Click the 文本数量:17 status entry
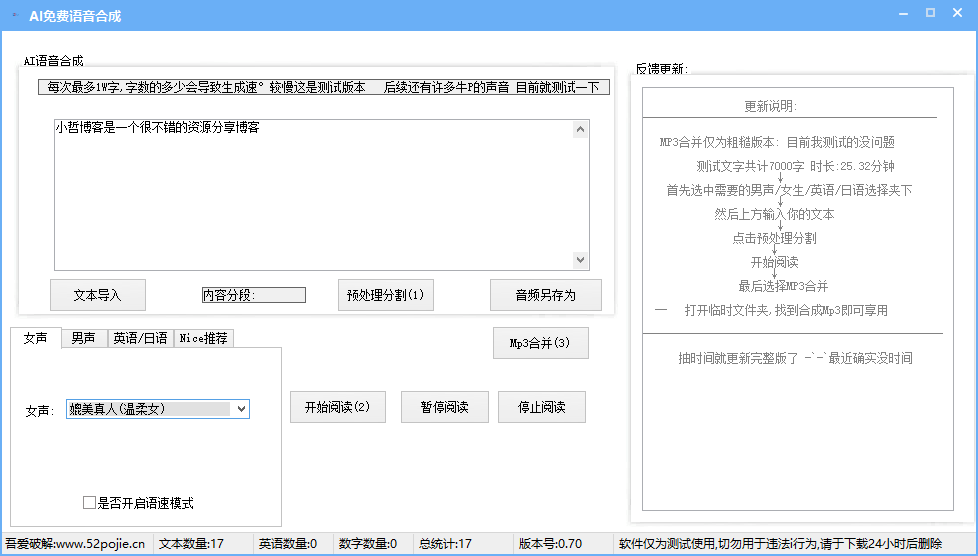This screenshot has width=978, height=556. click(x=191, y=544)
